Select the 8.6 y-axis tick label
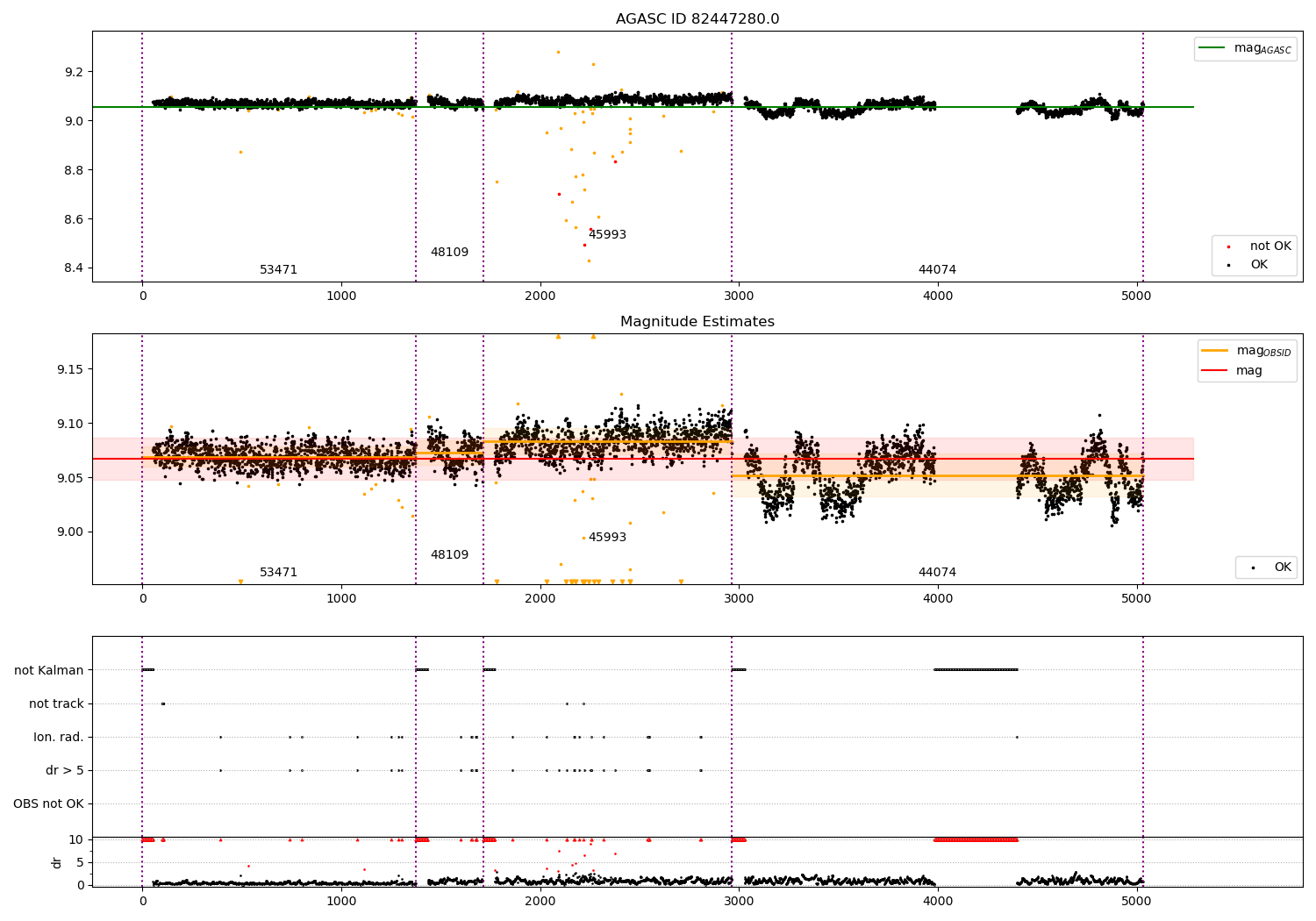1316x921 pixels. click(x=74, y=219)
